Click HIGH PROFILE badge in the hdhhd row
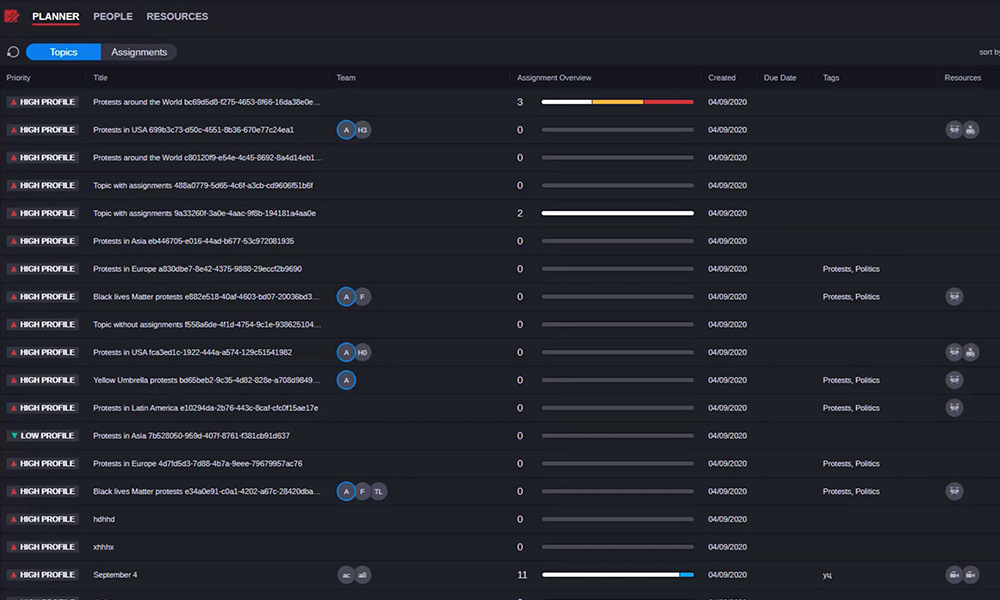Screen dimensions: 1000x600 tap(43, 520)
